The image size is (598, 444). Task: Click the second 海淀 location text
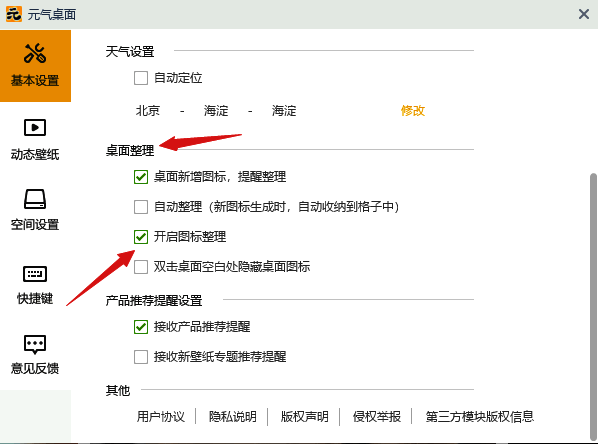point(284,111)
